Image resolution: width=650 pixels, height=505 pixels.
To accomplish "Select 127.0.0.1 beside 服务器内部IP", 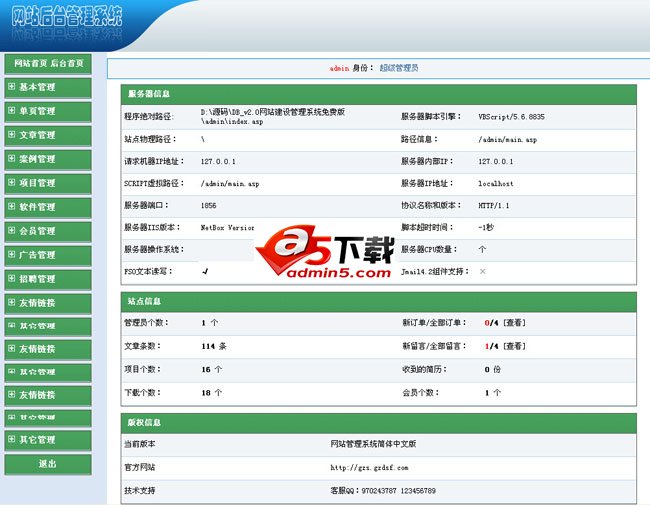I will (x=496, y=161).
